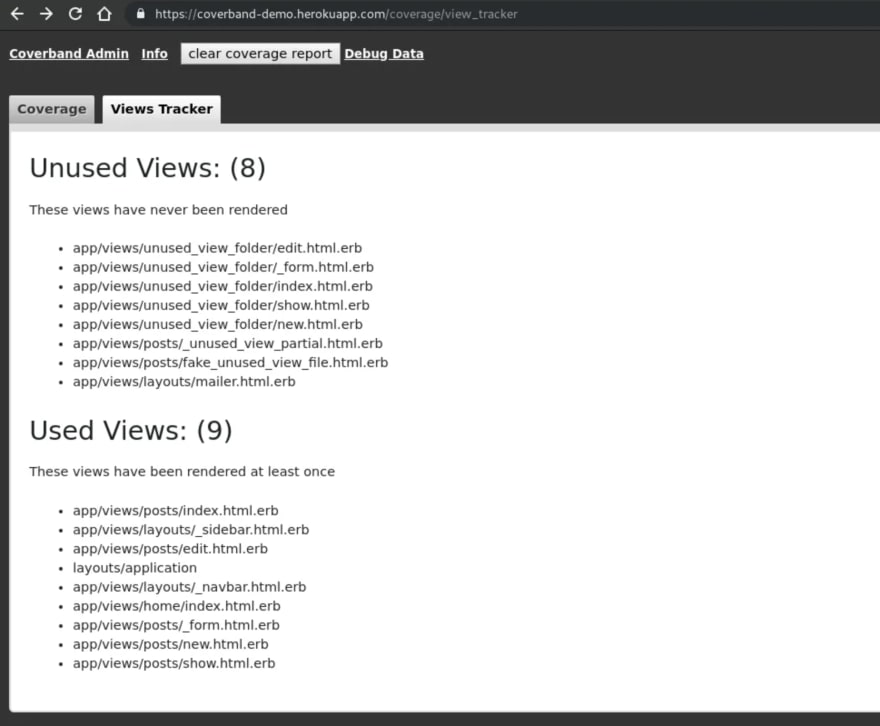Image resolution: width=880 pixels, height=726 pixels.
Task: Click the clear coverage report button
Action: coord(260,54)
